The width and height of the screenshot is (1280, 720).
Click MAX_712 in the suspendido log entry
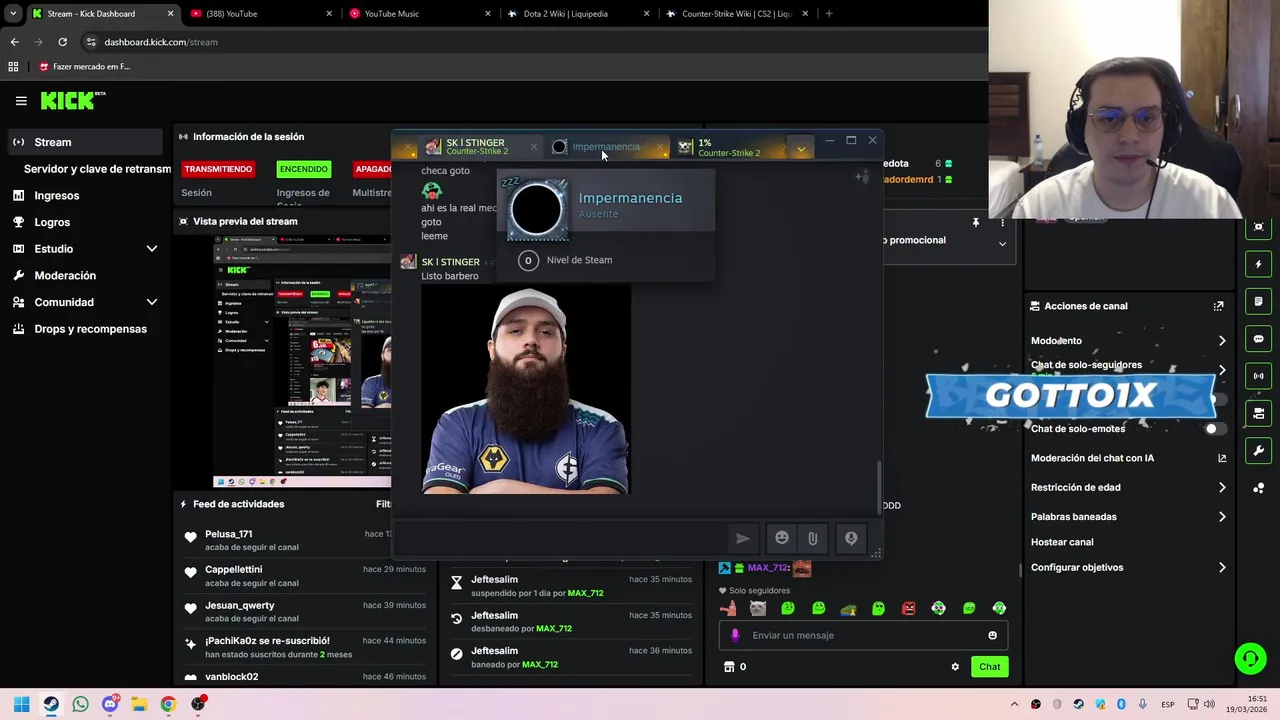click(x=585, y=593)
